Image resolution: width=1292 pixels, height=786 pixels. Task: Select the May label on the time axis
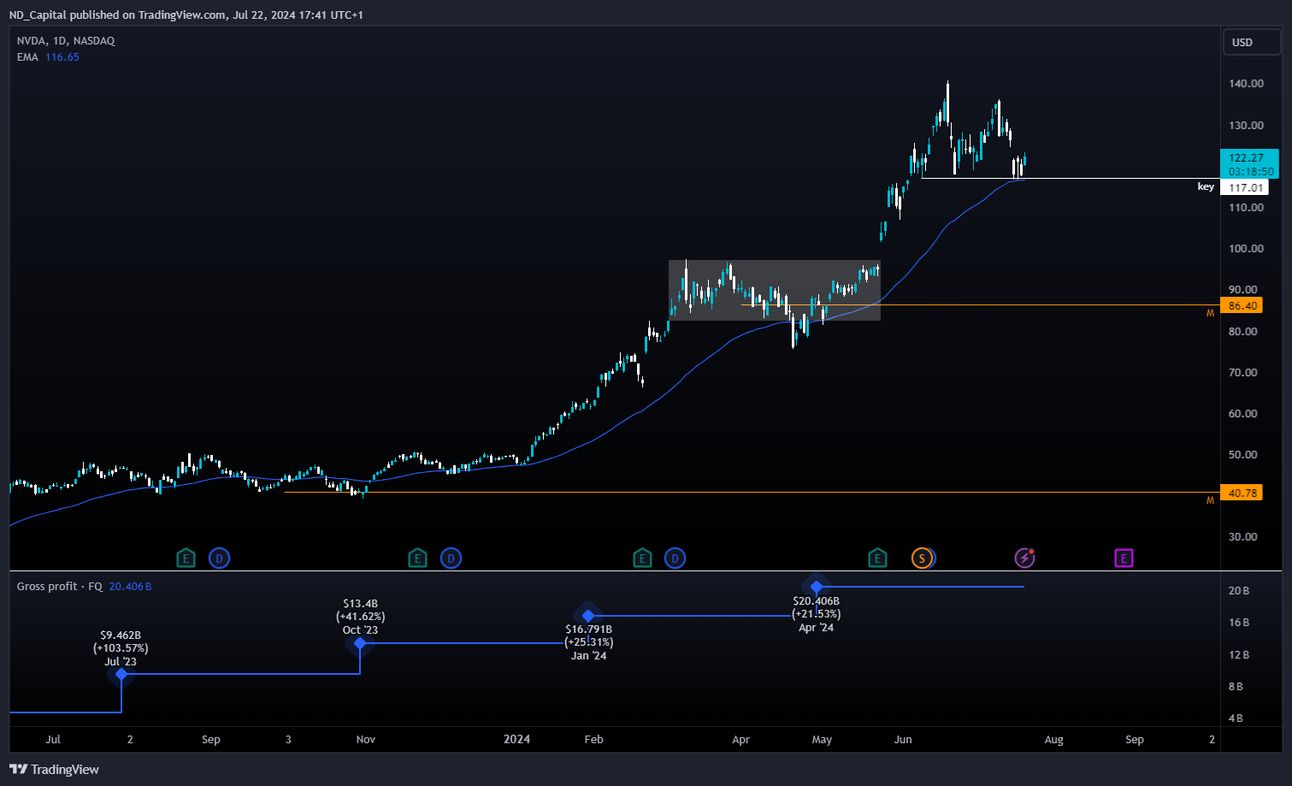(x=822, y=740)
